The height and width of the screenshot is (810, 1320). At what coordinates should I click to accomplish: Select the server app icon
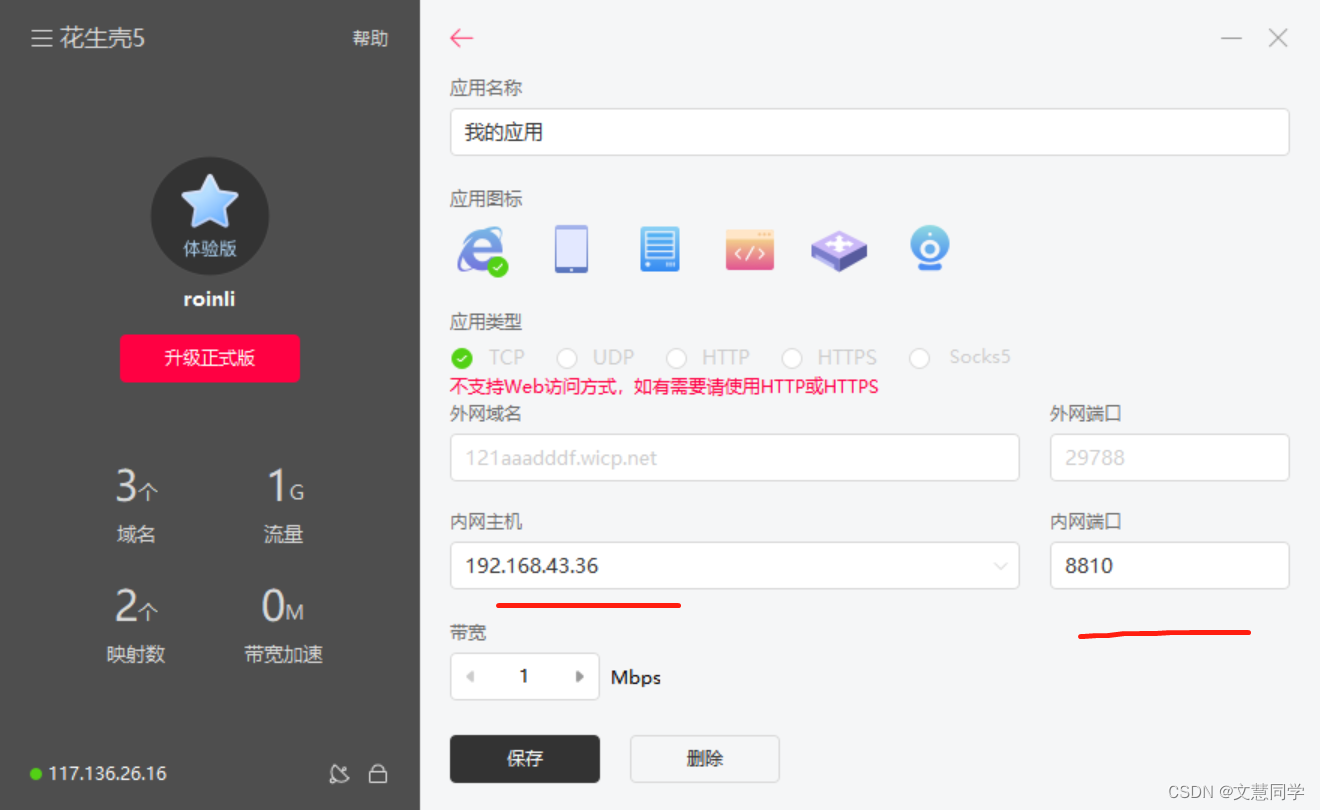[x=660, y=249]
